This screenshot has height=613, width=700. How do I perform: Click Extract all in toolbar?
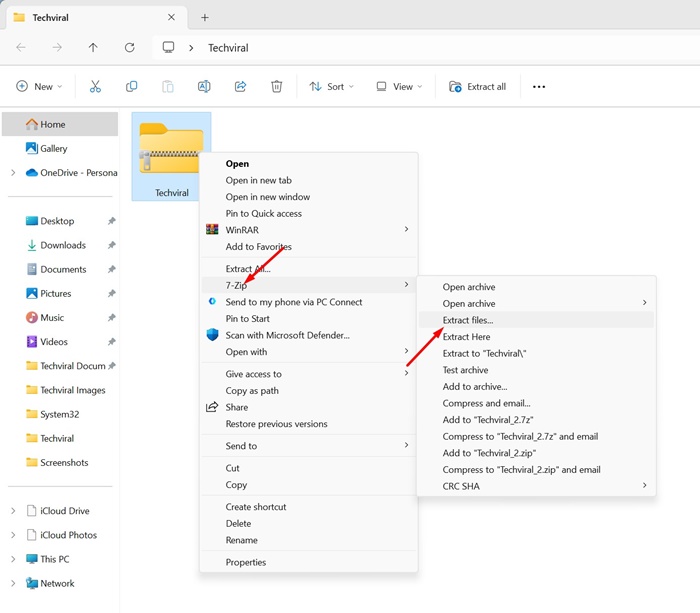tap(477, 87)
